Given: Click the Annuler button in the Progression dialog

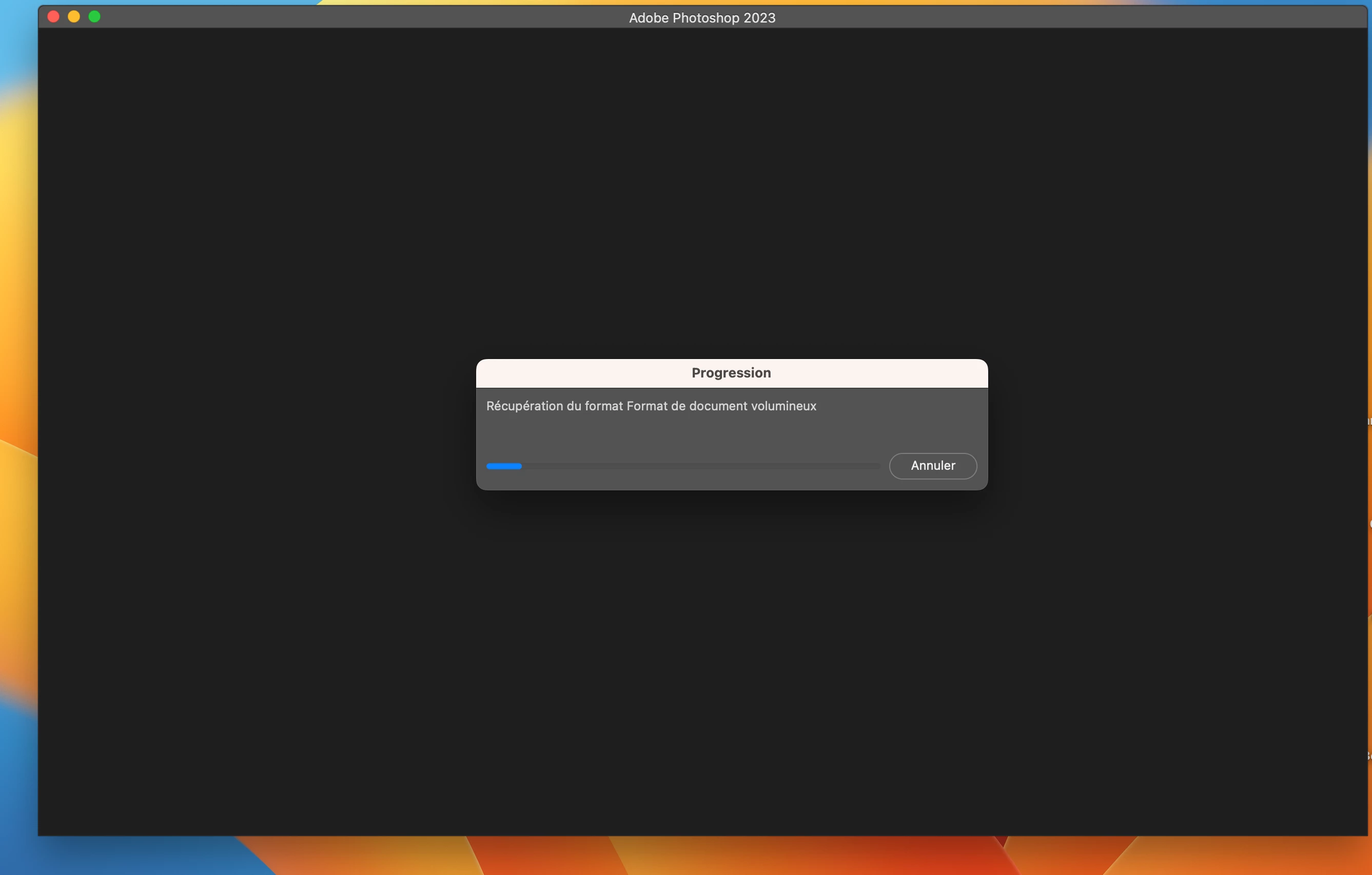Looking at the screenshot, I should pos(933,465).
